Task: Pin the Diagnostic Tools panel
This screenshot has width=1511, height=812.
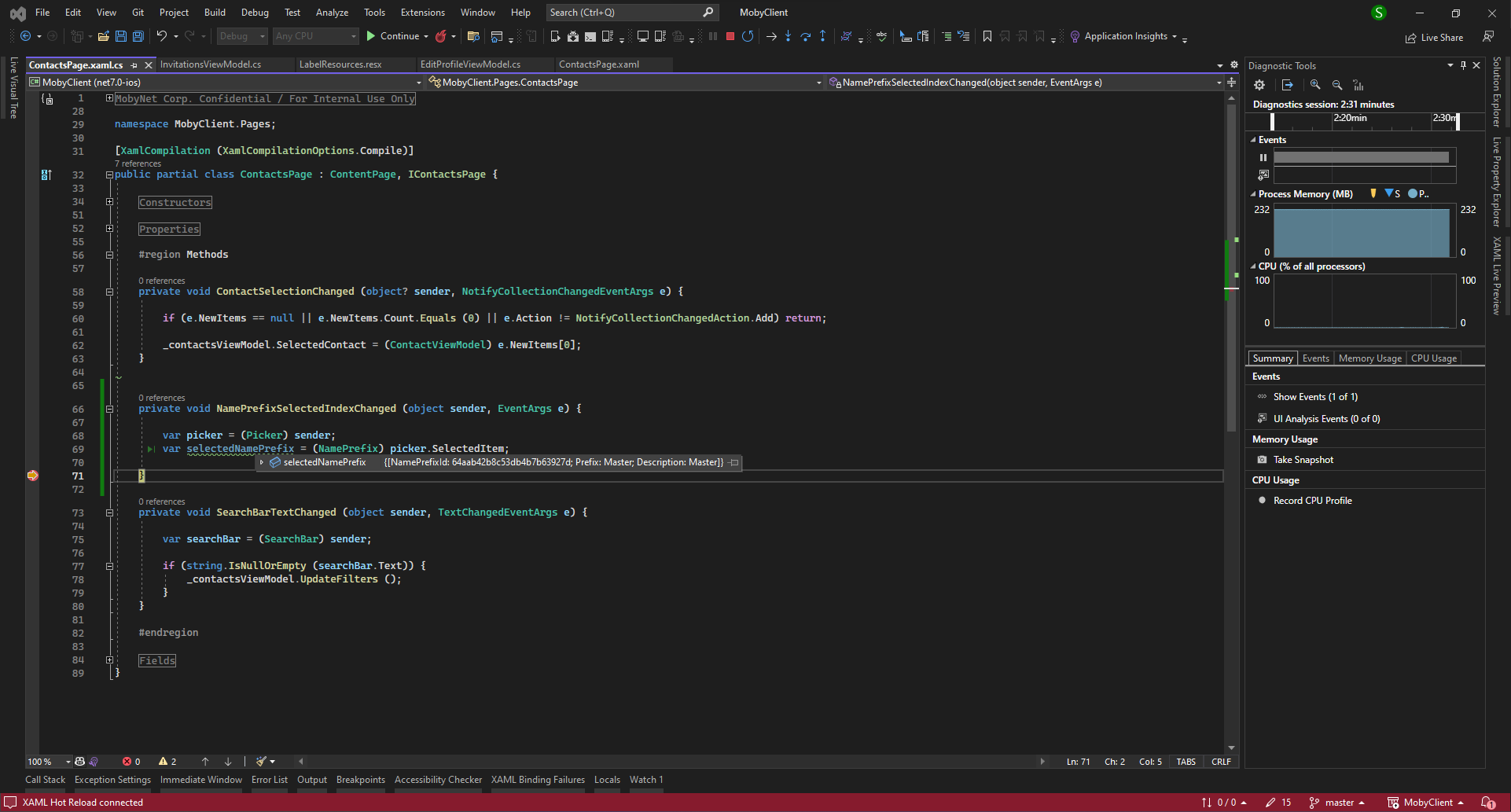Action: 1463,65
